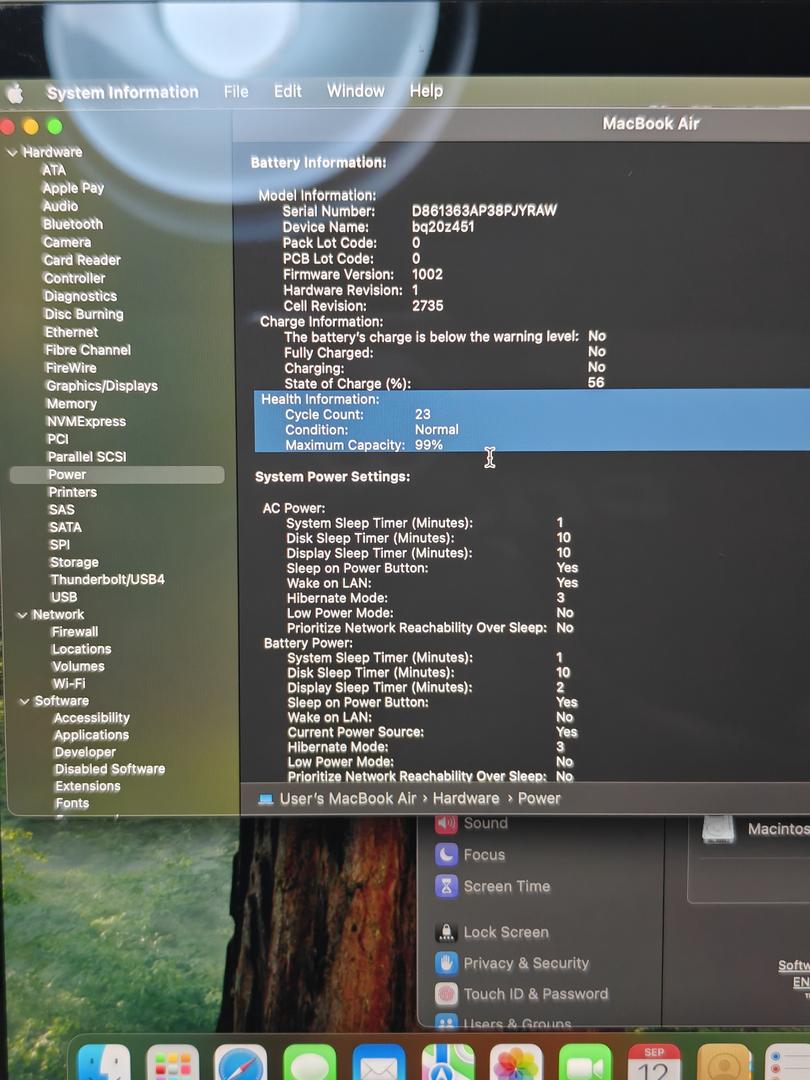Viewport: 810px width, 1080px height.
Task: Collapse the Network section chevron
Action: click(22, 615)
